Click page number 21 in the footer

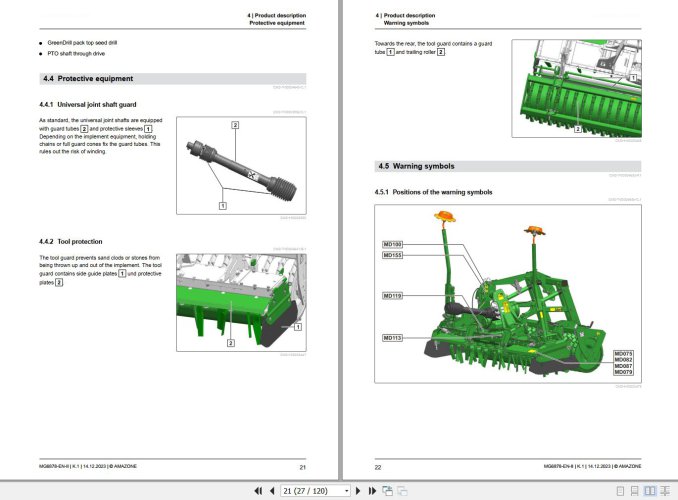[x=303, y=467]
